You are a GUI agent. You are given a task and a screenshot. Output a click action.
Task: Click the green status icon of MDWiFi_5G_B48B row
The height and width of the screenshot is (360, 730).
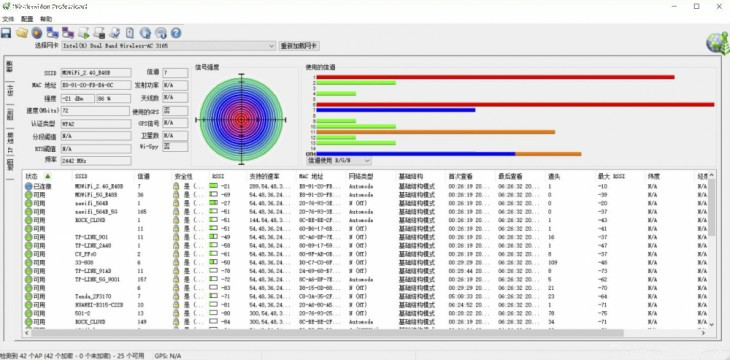click(29, 195)
